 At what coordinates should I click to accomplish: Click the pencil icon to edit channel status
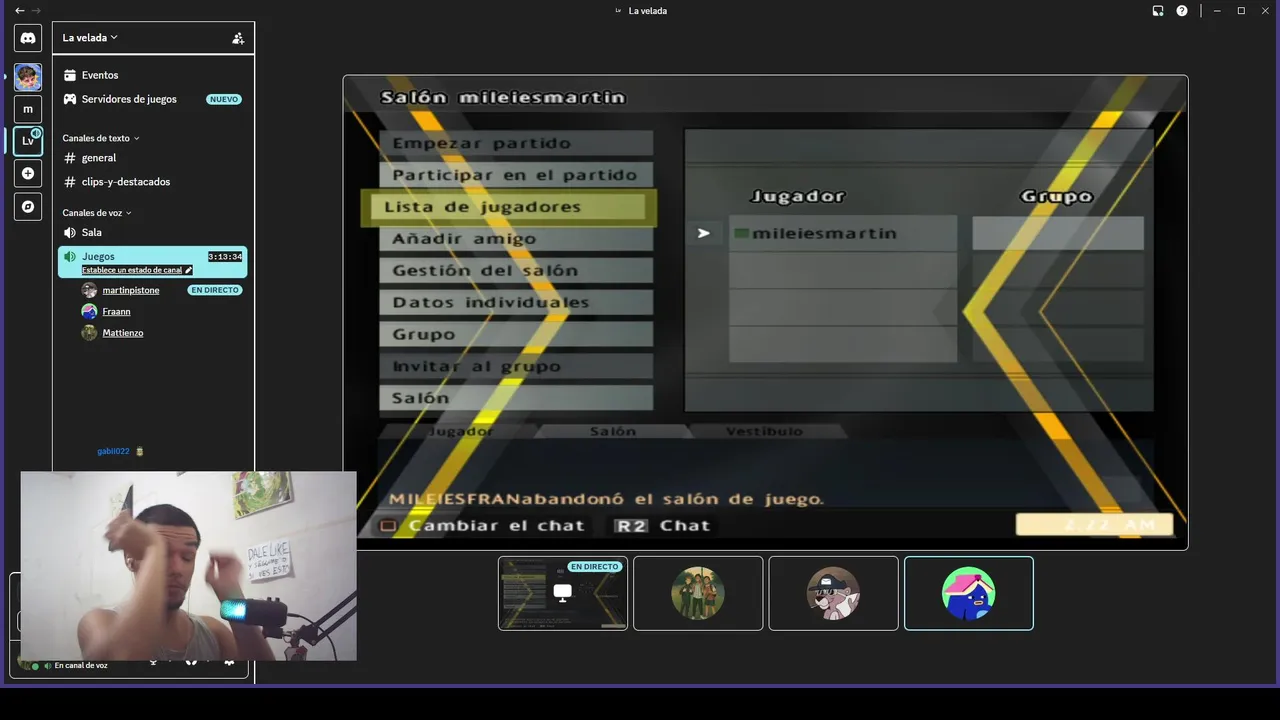pyautogui.click(x=188, y=270)
